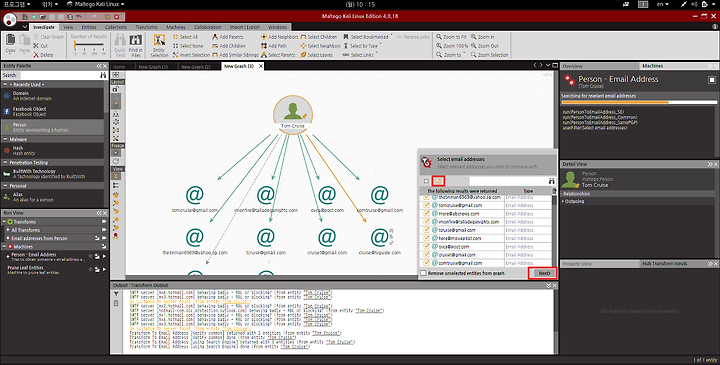Click Select Leaves
Image resolution: width=720 pixels, height=365 pixels.
pyautogui.click(x=316, y=55)
